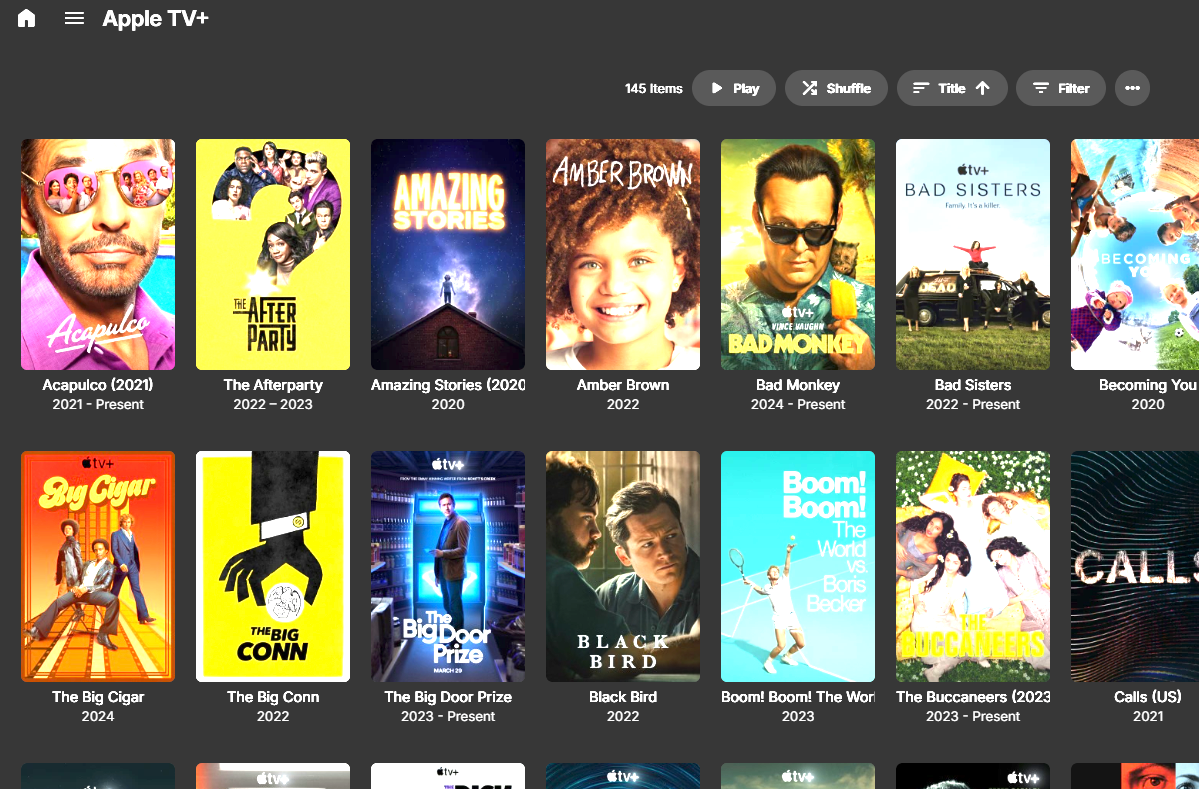This screenshot has height=789, width=1199.
Task: Click the 'Amber Brown' title link
Action: 623,385
